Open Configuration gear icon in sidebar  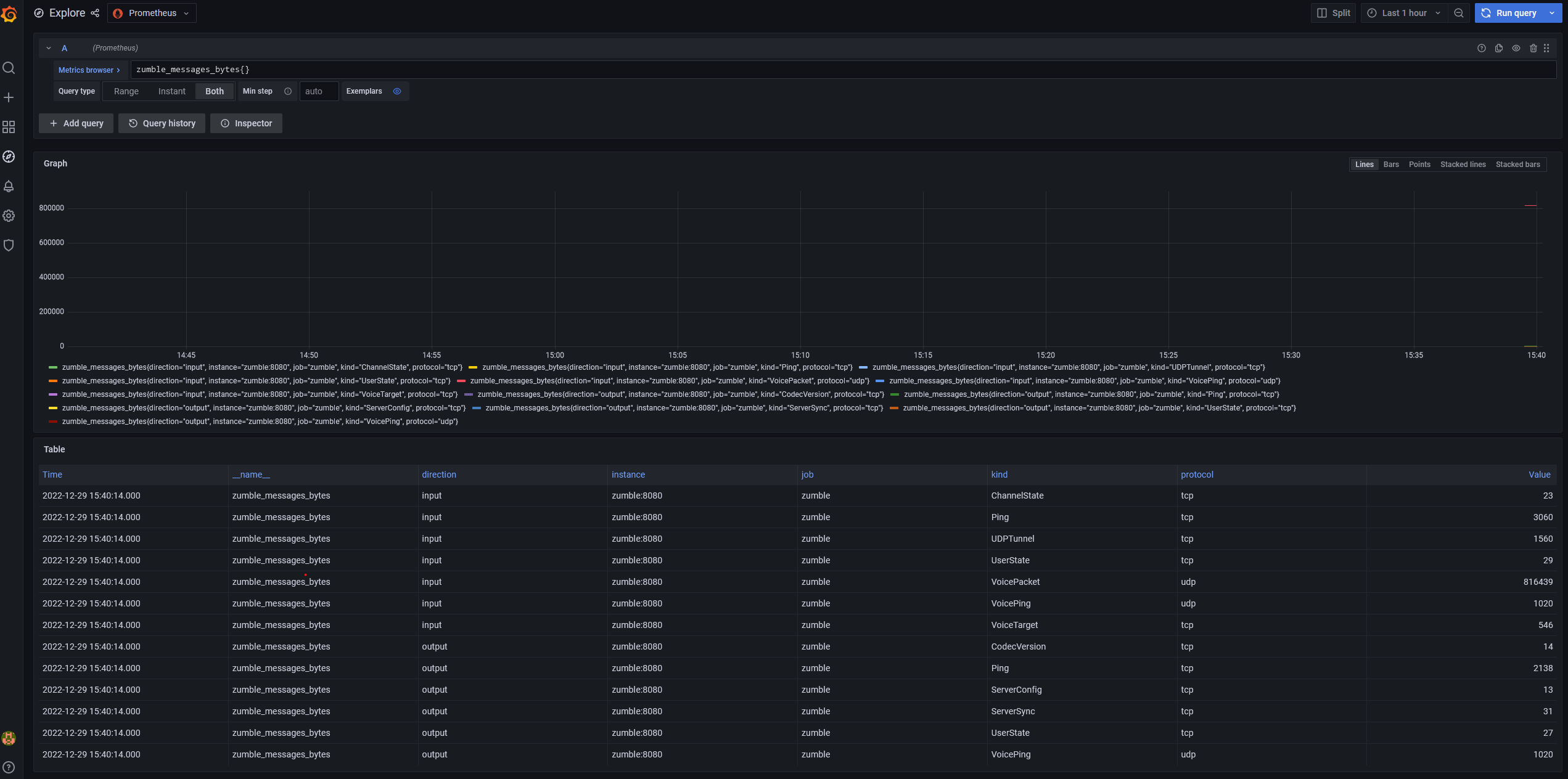tap(9, 216)
